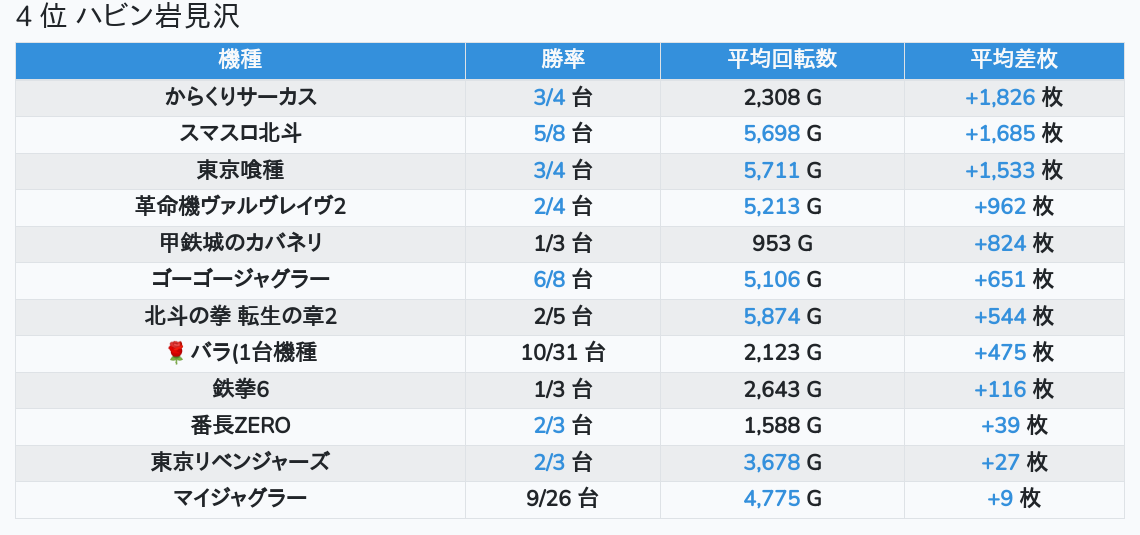1140x535 pixels.
Task: Click the 5,874 average spins value
Action: tap(772, 316)
